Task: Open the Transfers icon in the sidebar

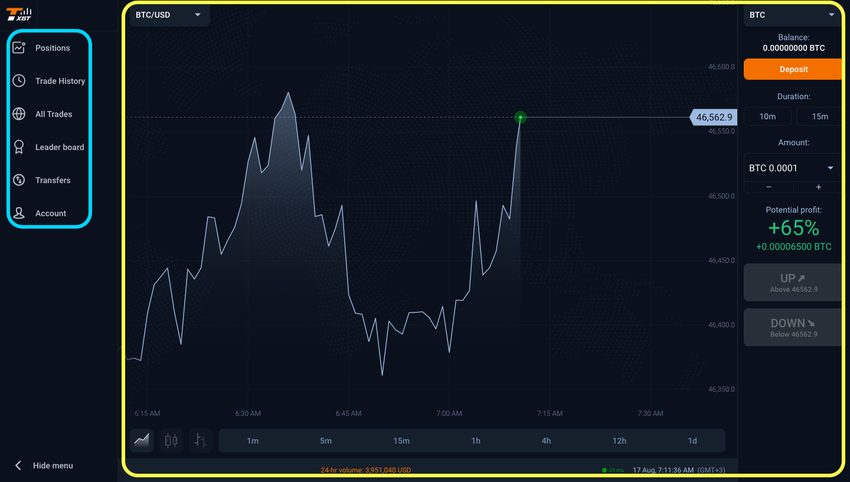Action: tap(19, 180)
